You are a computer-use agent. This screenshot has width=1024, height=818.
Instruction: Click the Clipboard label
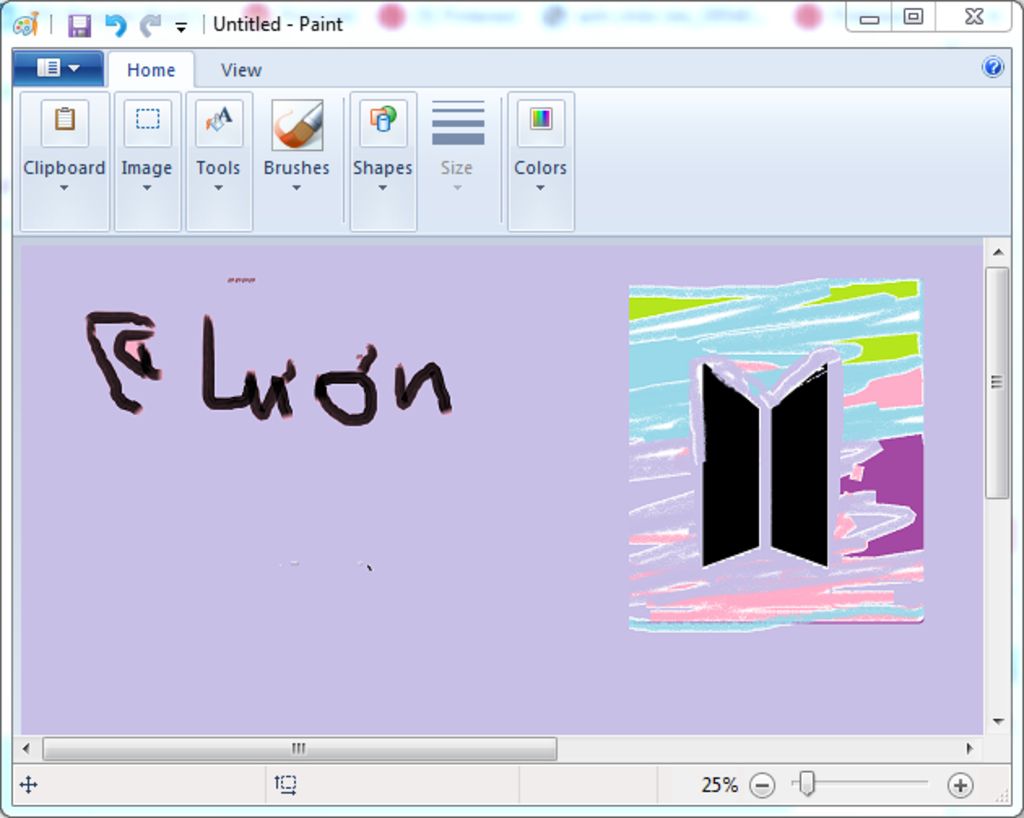(64, 168)
